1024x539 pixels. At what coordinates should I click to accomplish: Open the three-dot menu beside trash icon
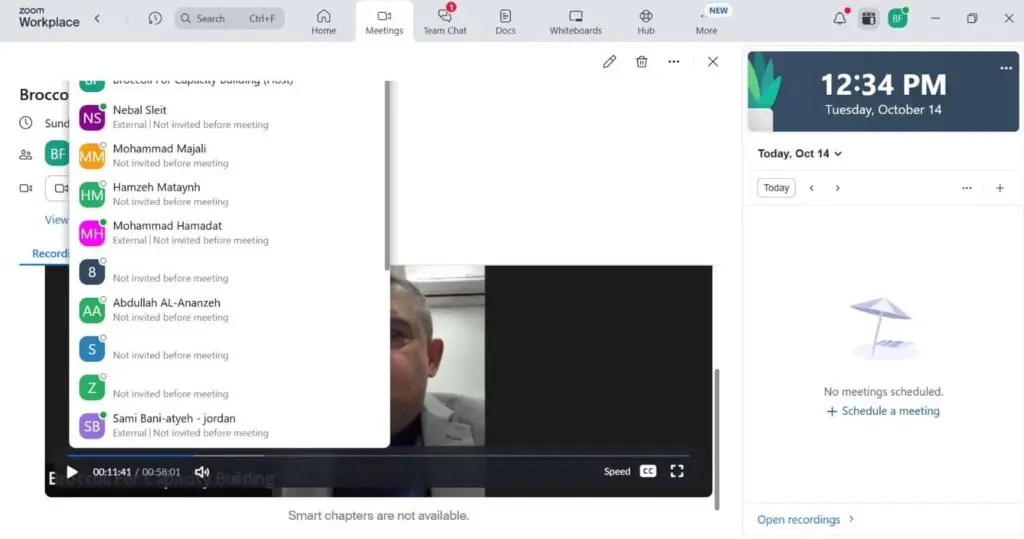[x=674, y=62]
